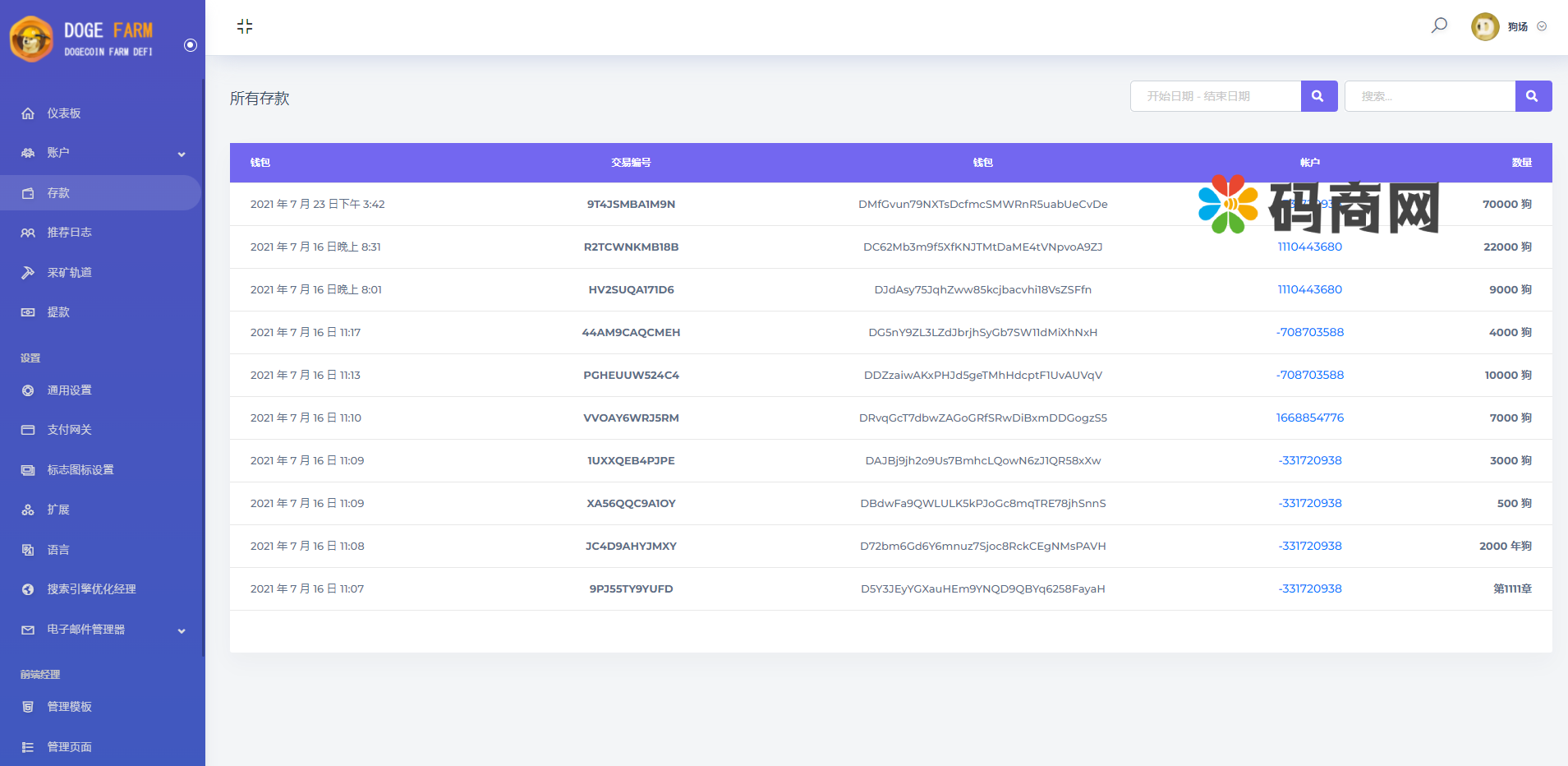Open the 狗场 user profile dropdown
Screen dimensions: 1568x766
point(1510,26)
